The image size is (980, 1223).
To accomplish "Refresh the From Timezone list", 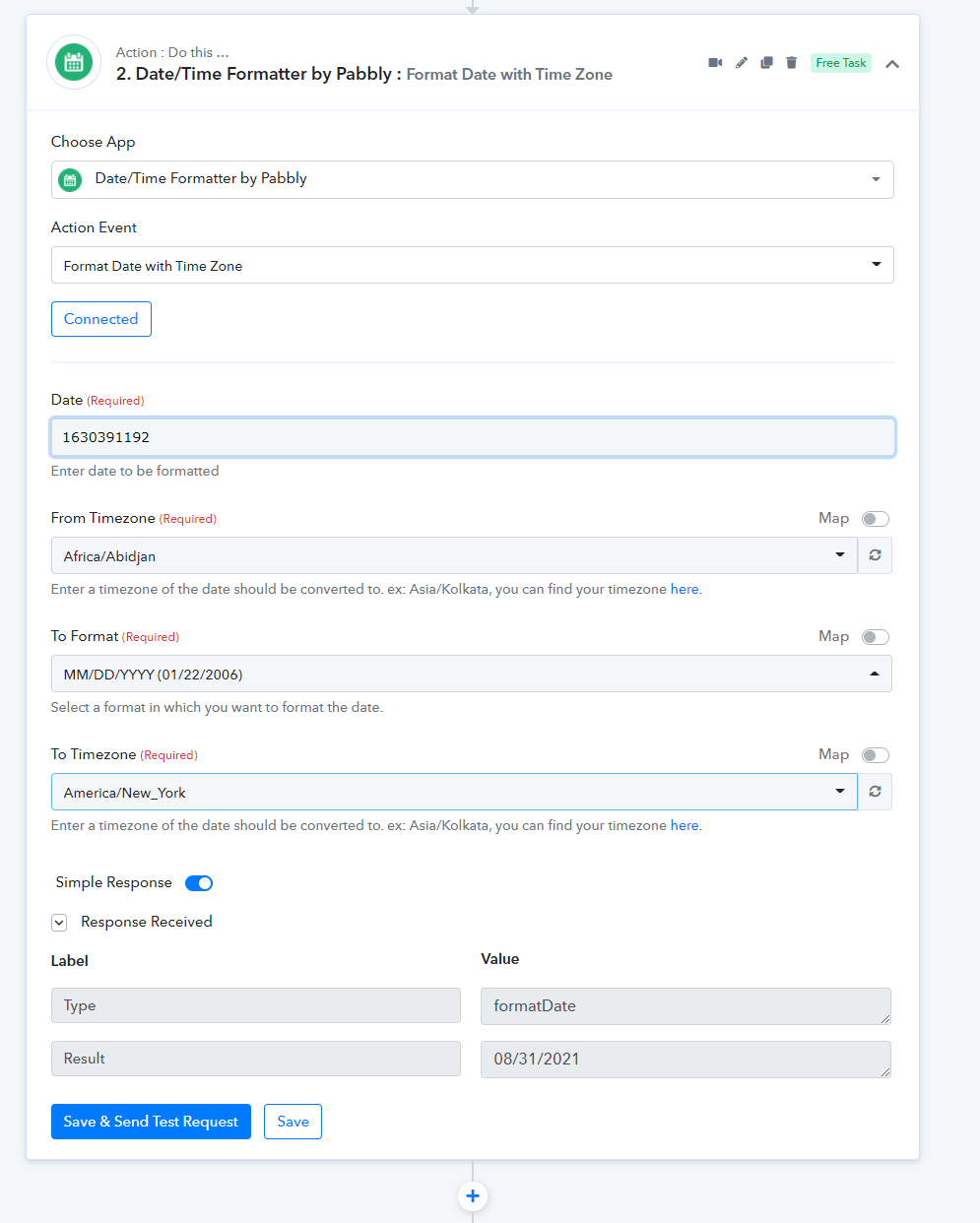I will (875, 555).
